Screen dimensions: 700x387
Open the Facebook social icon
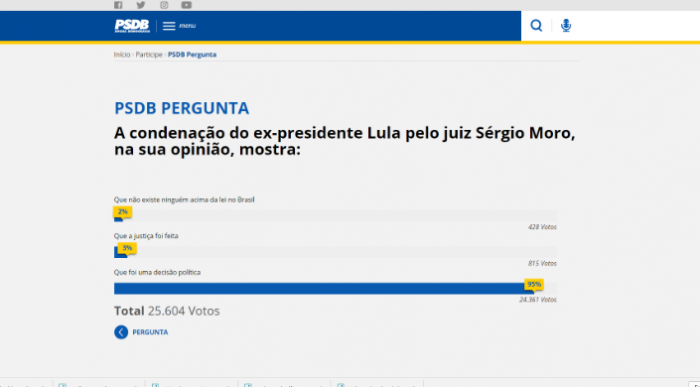[x=118, y=5]
